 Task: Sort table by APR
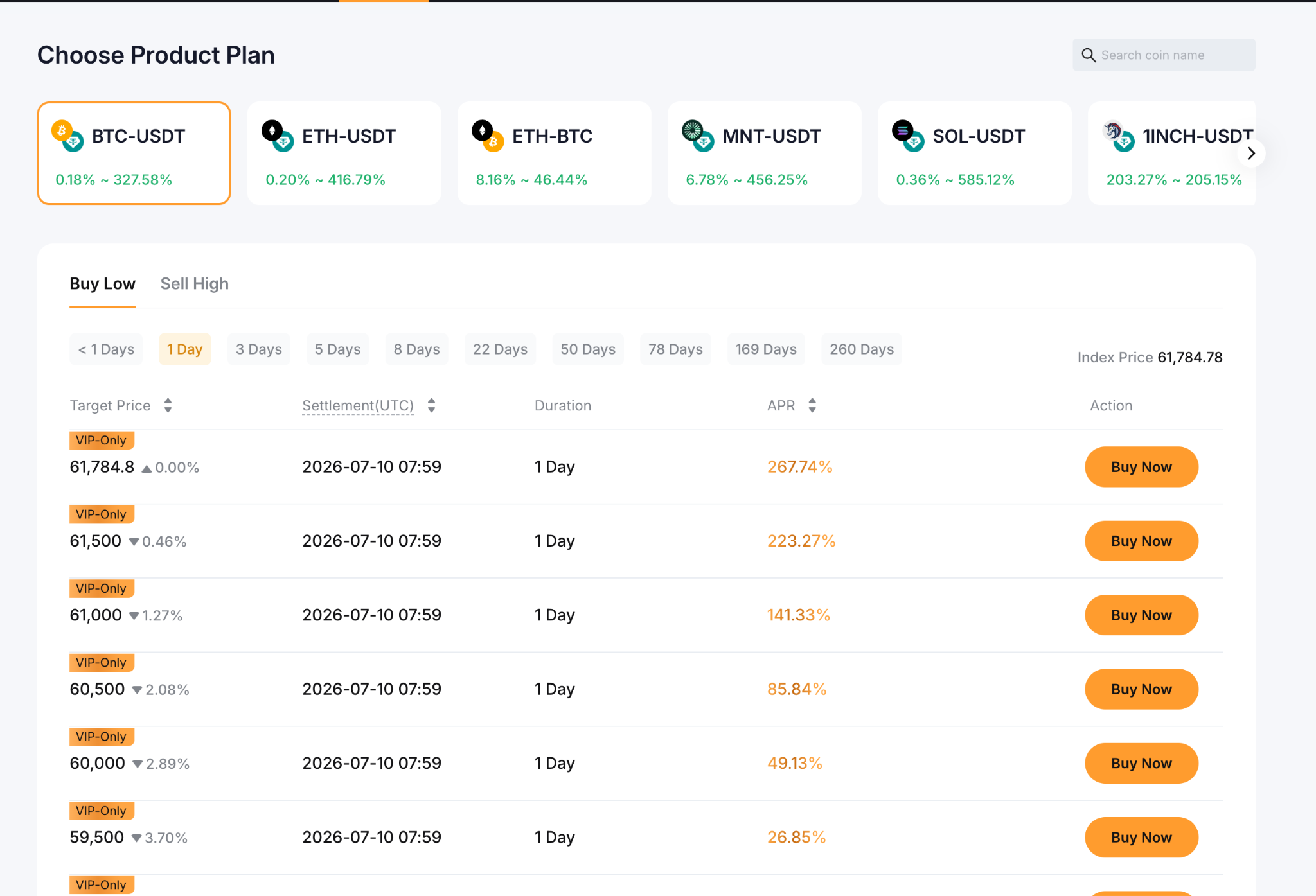pyautogui.click(x=812, y=405)
